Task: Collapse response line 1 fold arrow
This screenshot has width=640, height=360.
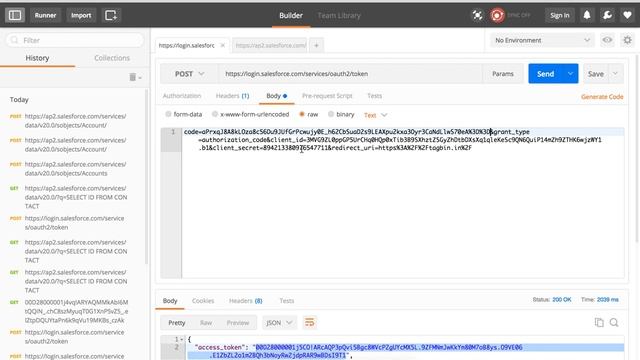Action: pyautogui.click(x=181, y=339)
